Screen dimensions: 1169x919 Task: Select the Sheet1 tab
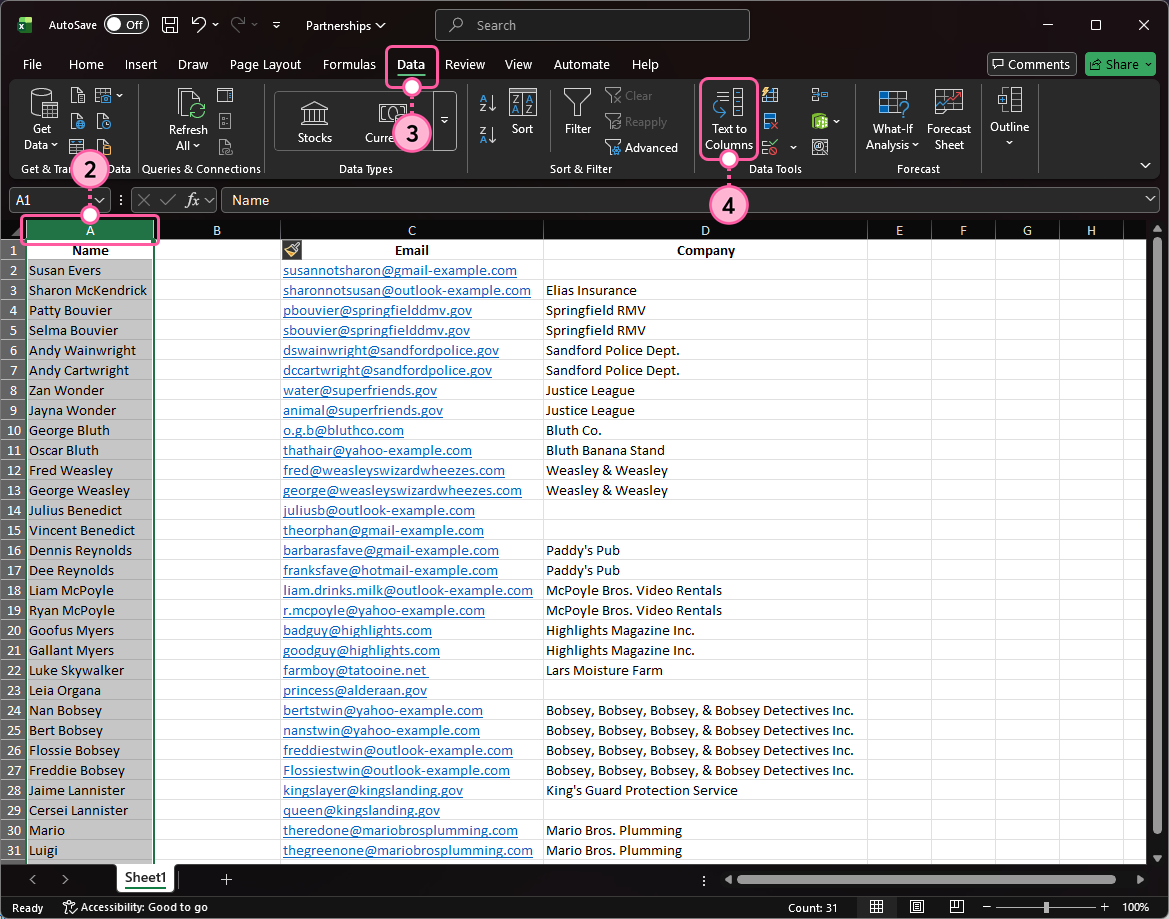pos(144,878)
